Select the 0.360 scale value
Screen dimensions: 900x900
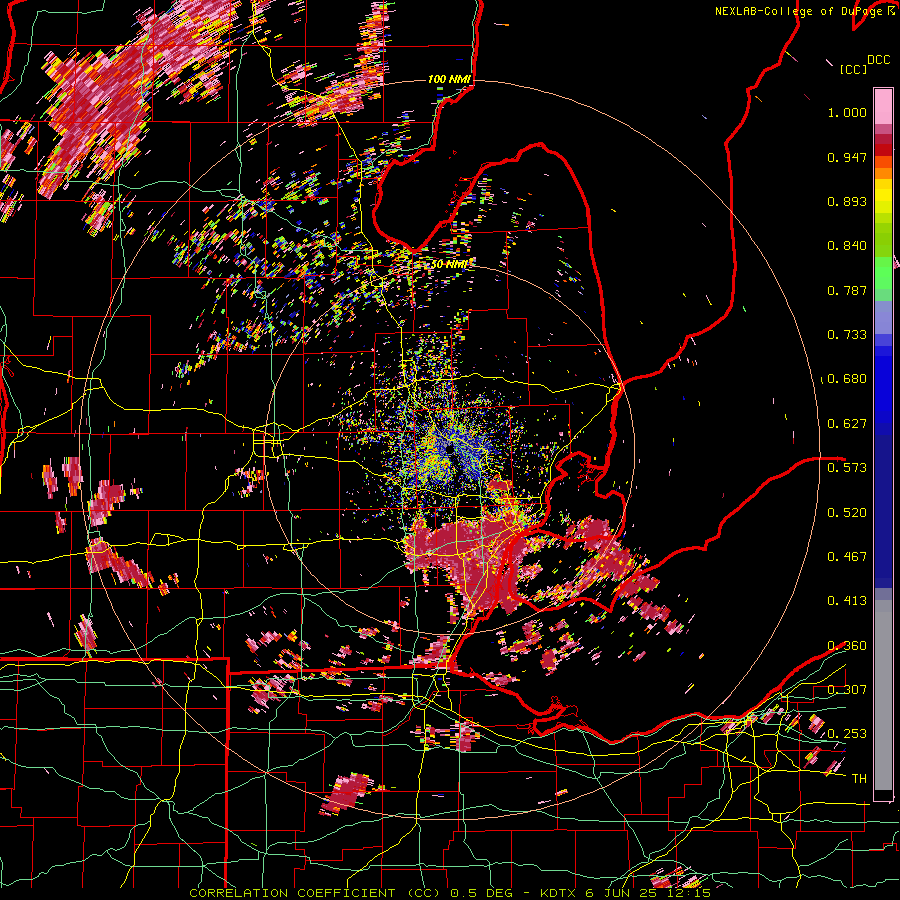pos(847,645)
